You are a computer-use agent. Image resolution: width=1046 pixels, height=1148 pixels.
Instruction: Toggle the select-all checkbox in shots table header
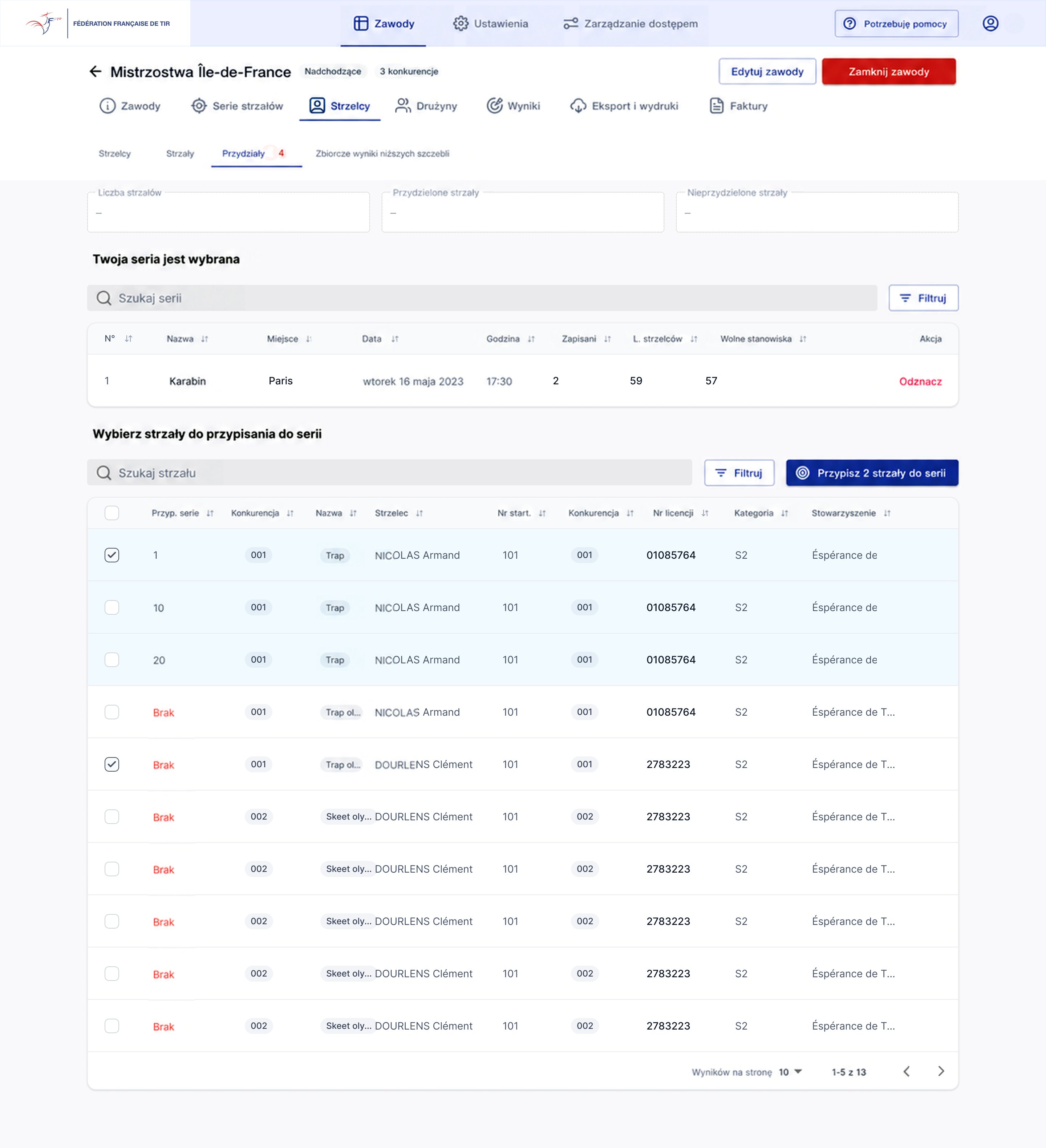coord(112,513)
